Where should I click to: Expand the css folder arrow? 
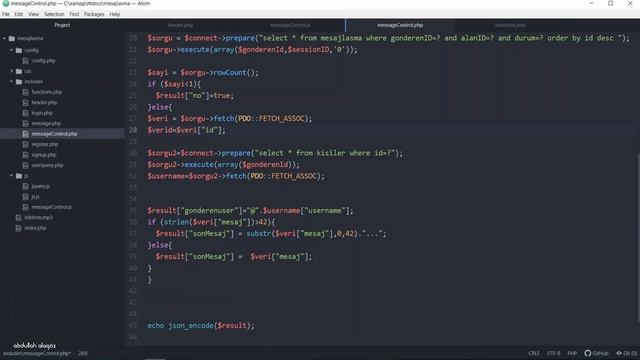click(11, 71)
